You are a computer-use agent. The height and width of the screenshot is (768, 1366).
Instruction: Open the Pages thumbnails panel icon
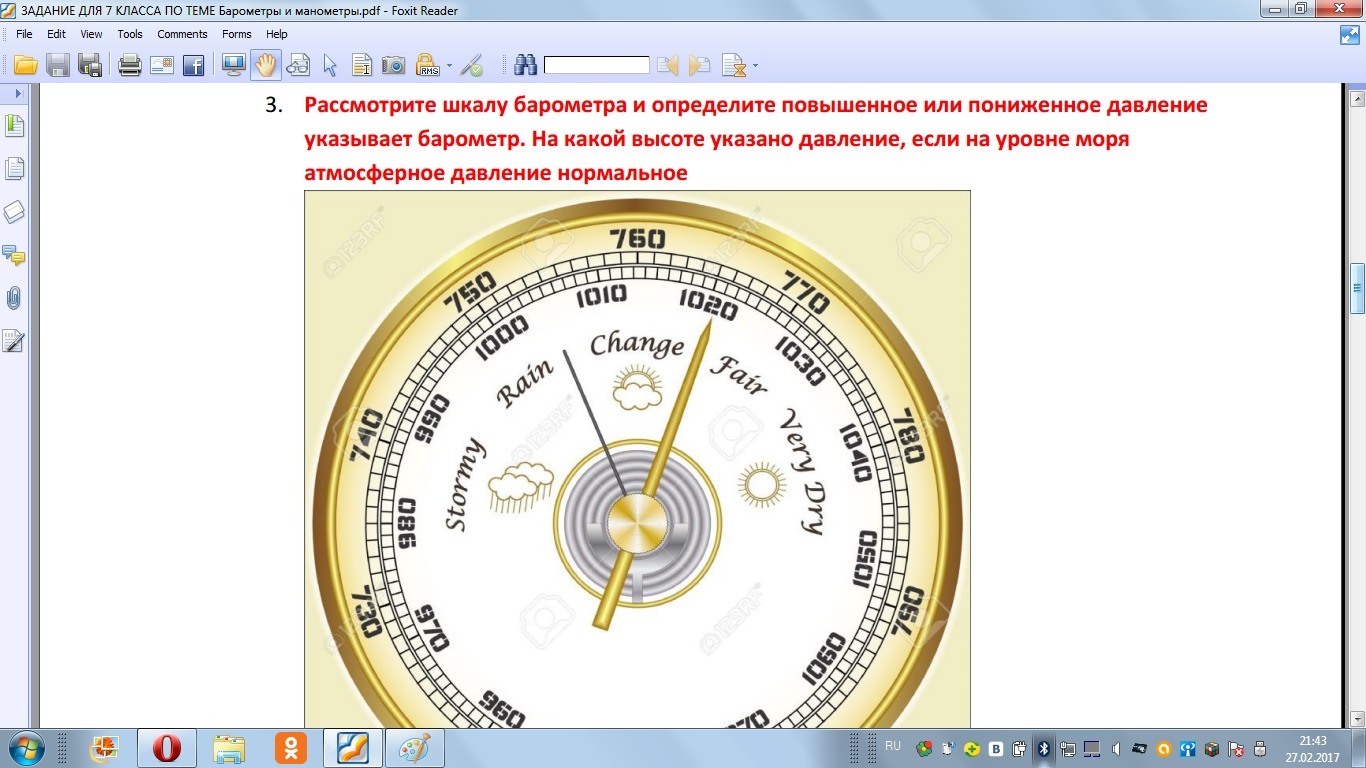tap(15, 168)
